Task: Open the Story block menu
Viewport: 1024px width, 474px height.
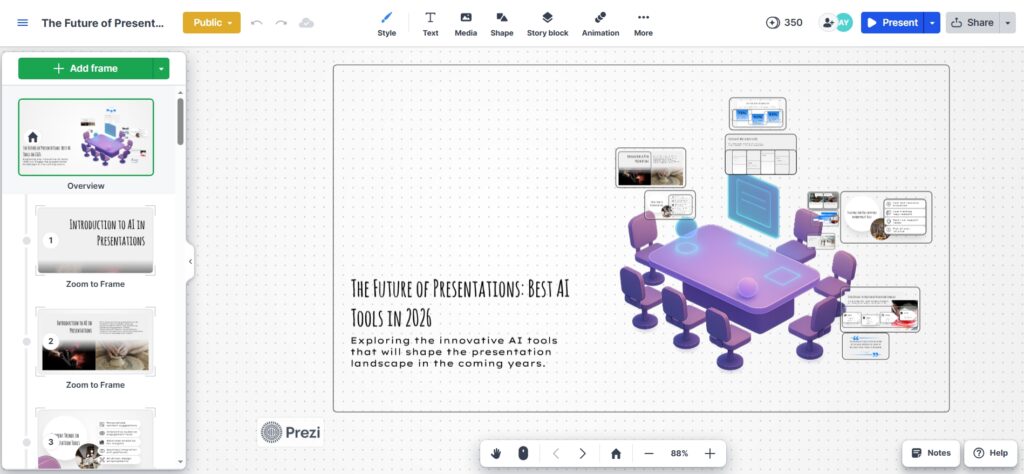Action: click(547, 24)
